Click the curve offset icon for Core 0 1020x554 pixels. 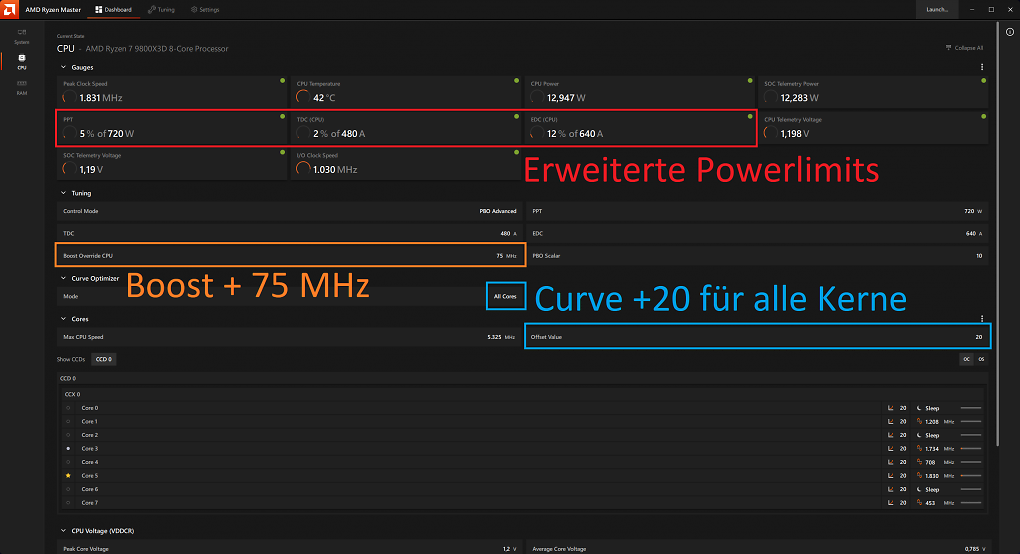click(x=891, y=408)
